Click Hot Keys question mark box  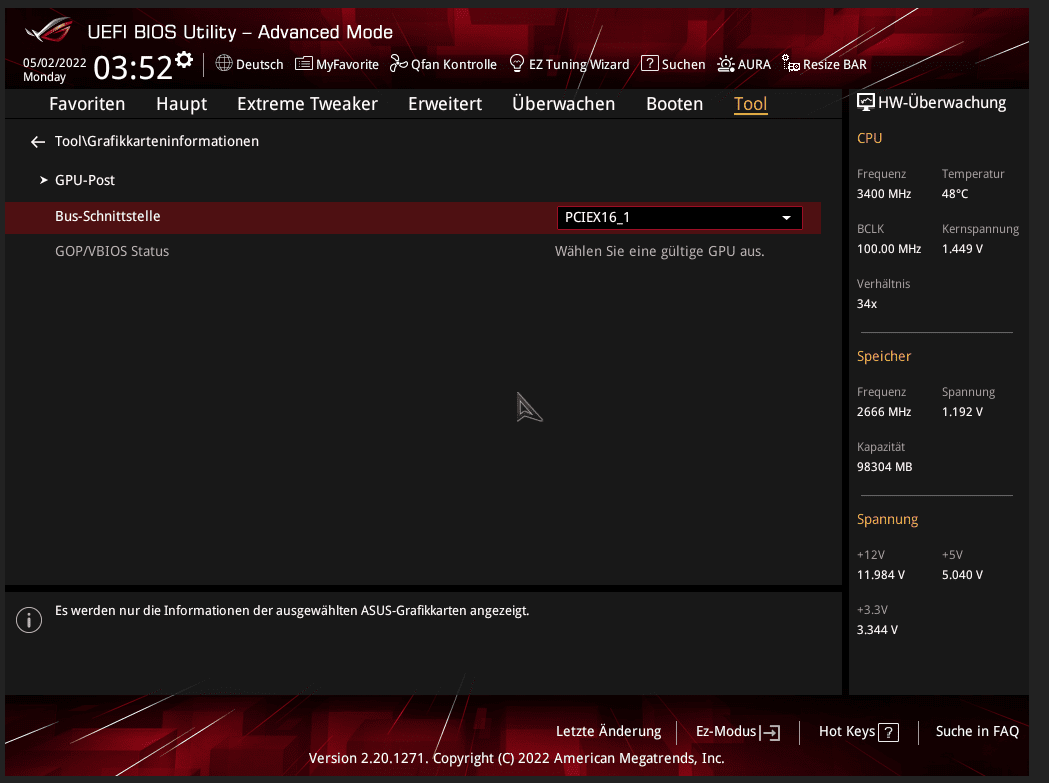[888, 733]
